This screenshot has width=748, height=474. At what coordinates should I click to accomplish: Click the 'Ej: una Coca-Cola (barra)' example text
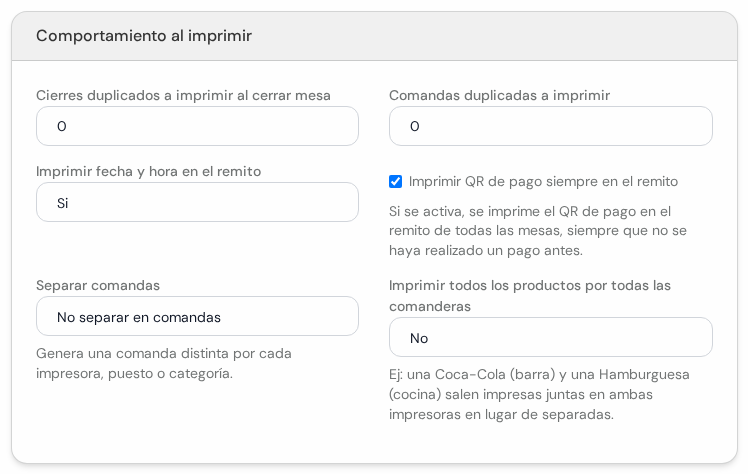click(x=539, y=394)
